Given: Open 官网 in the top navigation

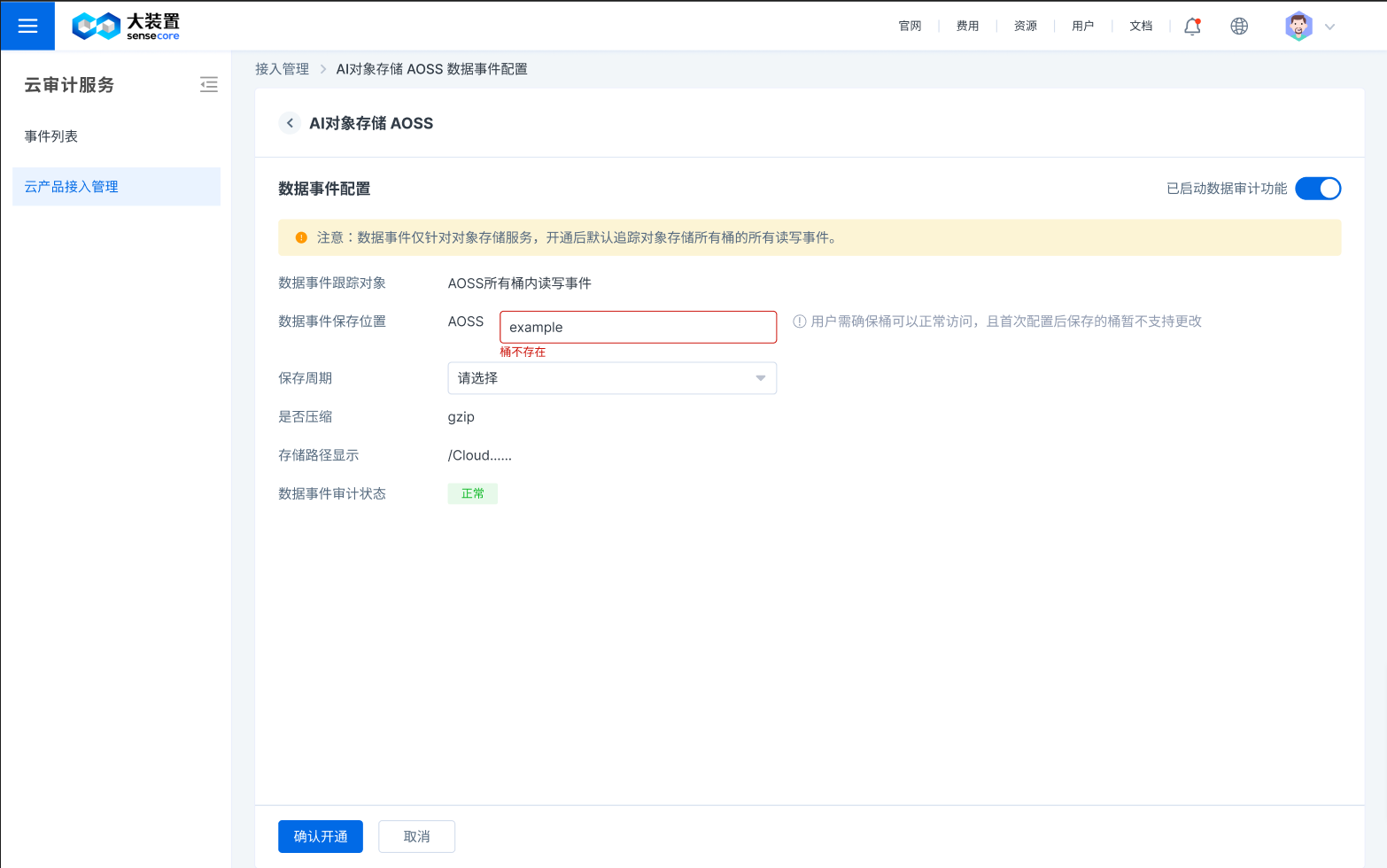Looking at the screenshot, I should pyautogui.click(x=910, y=26).
